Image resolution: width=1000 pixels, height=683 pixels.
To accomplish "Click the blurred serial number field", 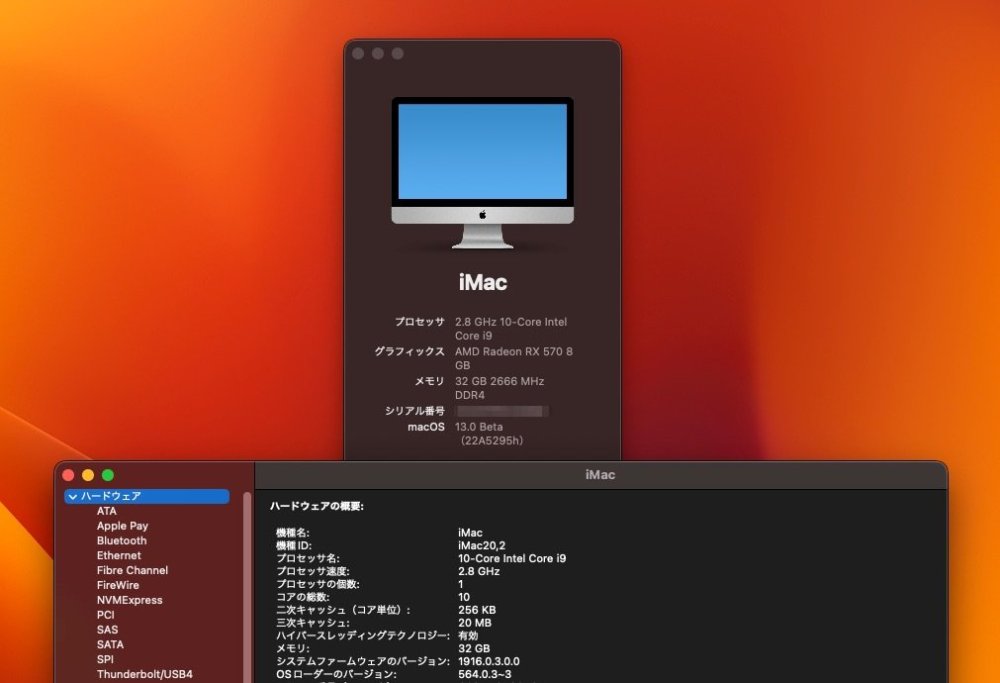I will (502, 411).
